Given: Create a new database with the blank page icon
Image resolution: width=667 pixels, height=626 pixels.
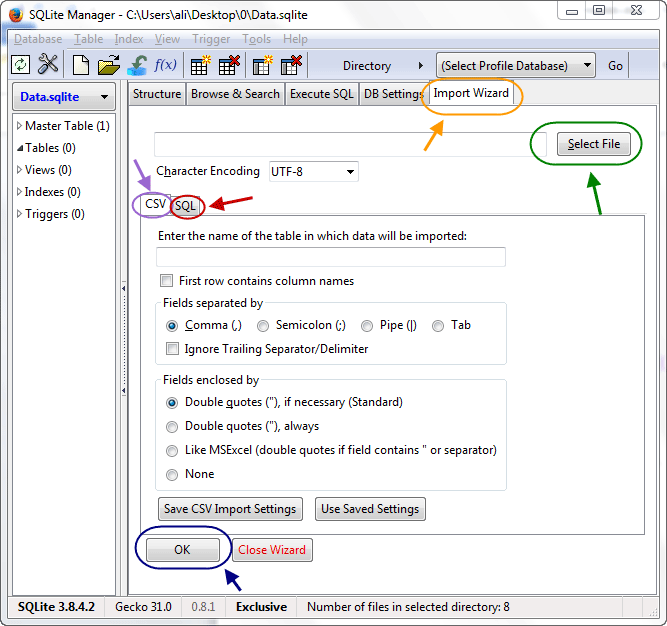Looking at the screenshot, I should (81, 65).
